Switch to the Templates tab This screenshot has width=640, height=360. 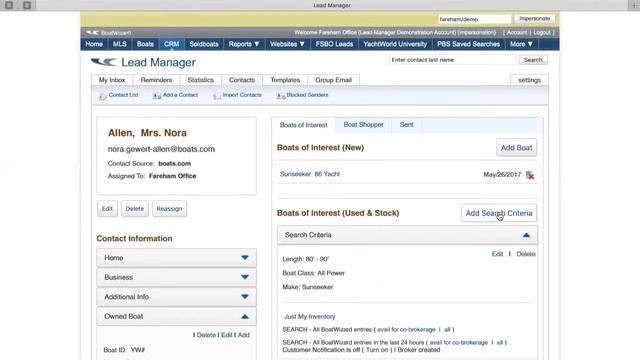tap(285, 80)
